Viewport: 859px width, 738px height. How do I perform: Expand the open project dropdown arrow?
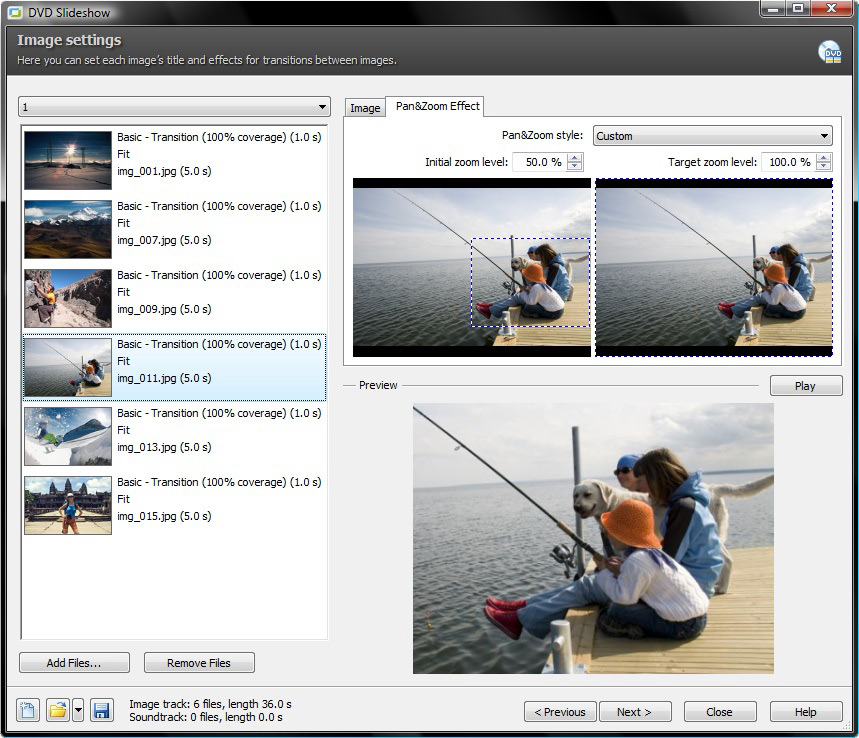[78, 711]
